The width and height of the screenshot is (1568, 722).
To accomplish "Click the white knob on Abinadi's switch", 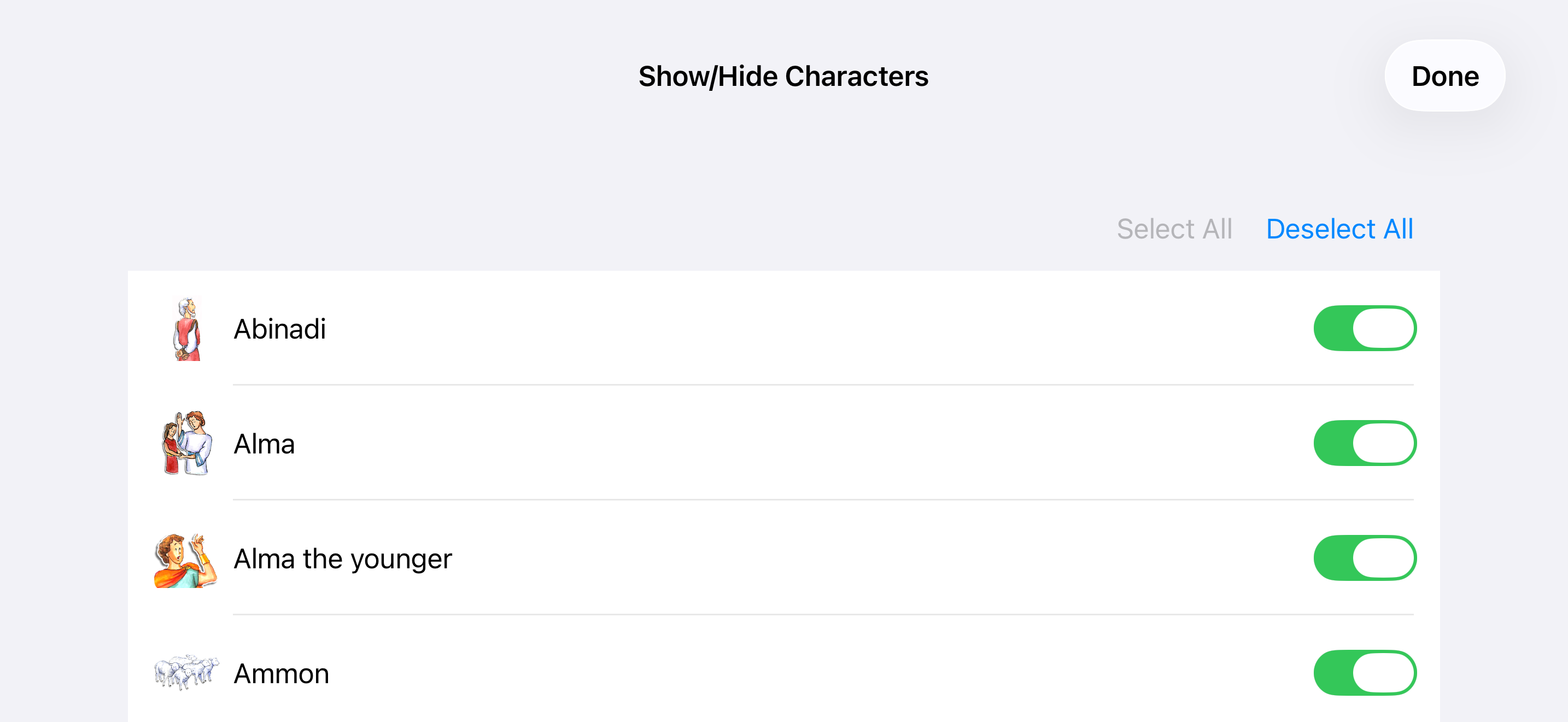I will 1384,328.
